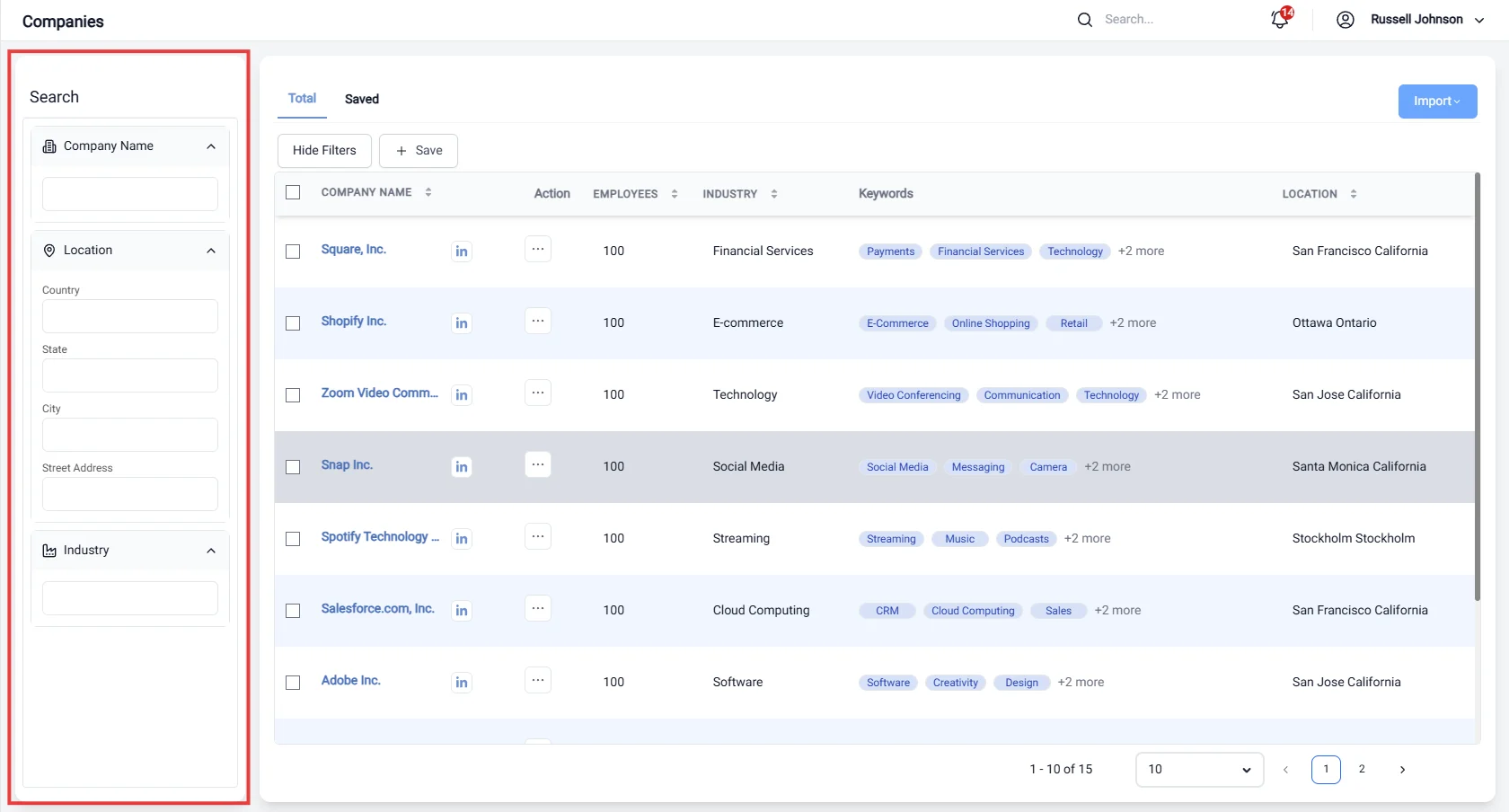Screen dimensions: 1509x812
Task: Open LinkedIn icon for Salesforce.com, Inc.
Action: pyautogui.click(x=462, y=611)
